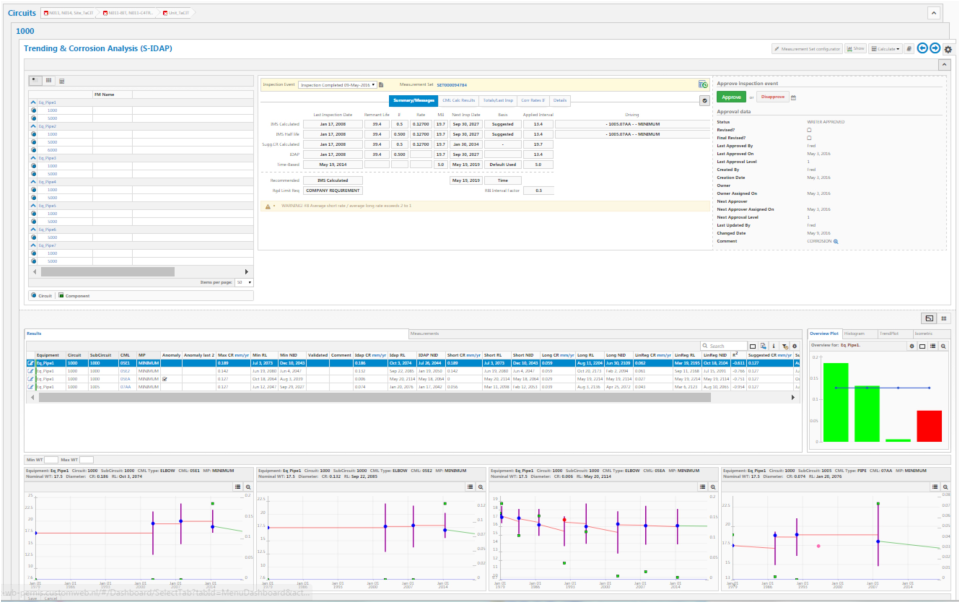Viewport: 960px width, 603px height.
Task: Toggle the checkbox on the highlighted Results row
Action: (x=29, y=362)
